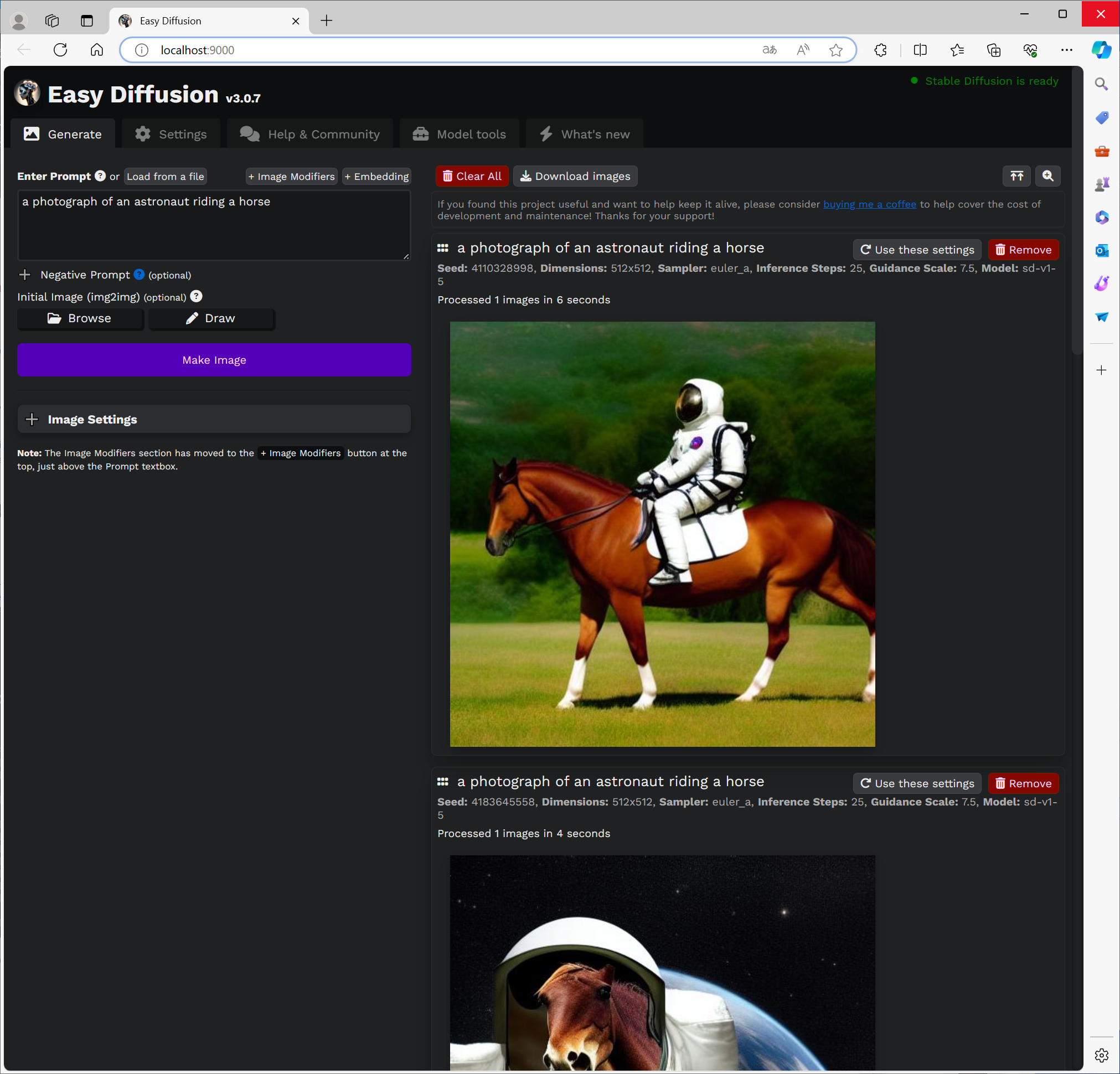Click the Negative Prompt blue help icon
The height and width of the screenshot is (1074, 1120).
139,274
